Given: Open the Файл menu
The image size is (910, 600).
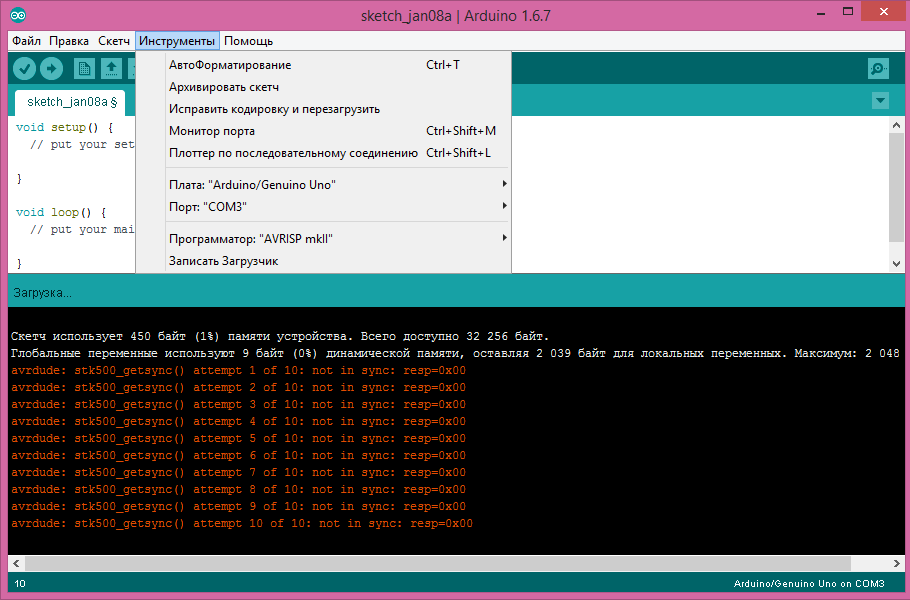Looking at the screenshot, I should pyautogui.click(x=27, y=41).
